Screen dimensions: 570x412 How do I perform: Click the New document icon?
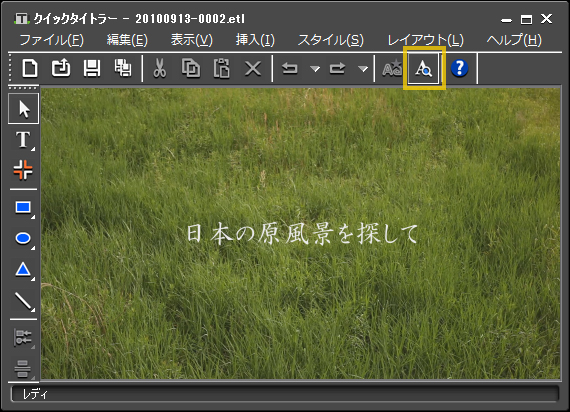tap(30, 68)
